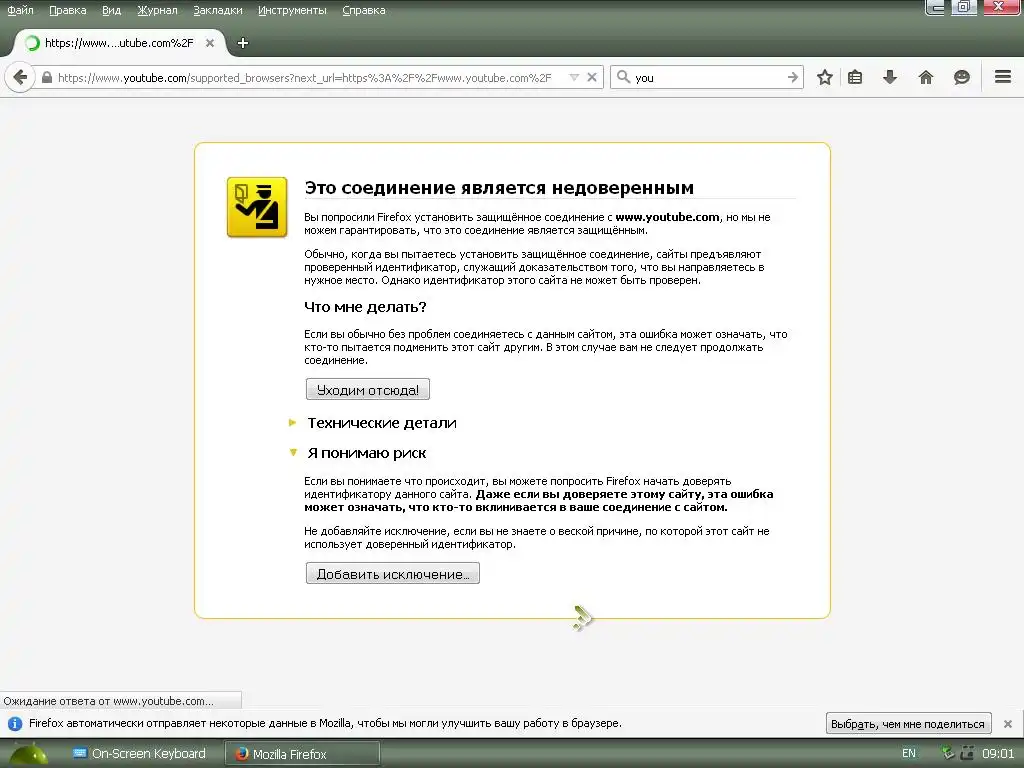The width and height of the screenshot is (1024, 768).
Task: Open On-Screen Keyboard from taskbar
Action: coord(139,754)
